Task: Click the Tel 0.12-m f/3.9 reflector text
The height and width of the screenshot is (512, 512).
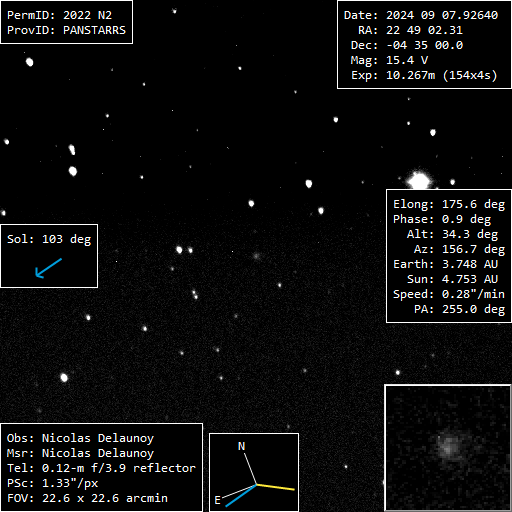Action: point(101,468)
